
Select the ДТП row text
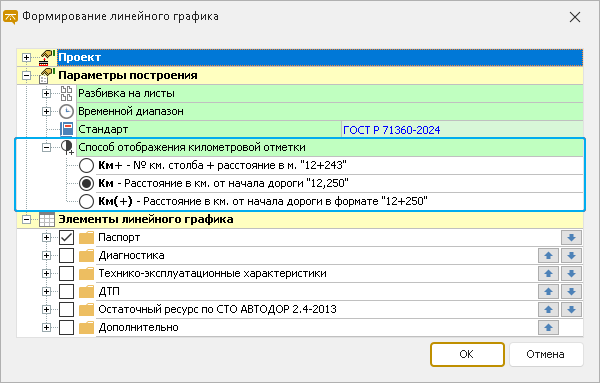coord(109,292)
